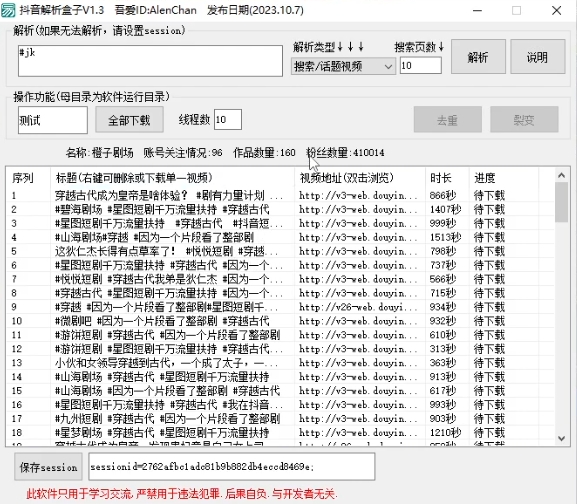The height and width of the screenshot is (504, 577).
Task: Click the 作品数量:160 label
Action: click(x=264, y=152)
